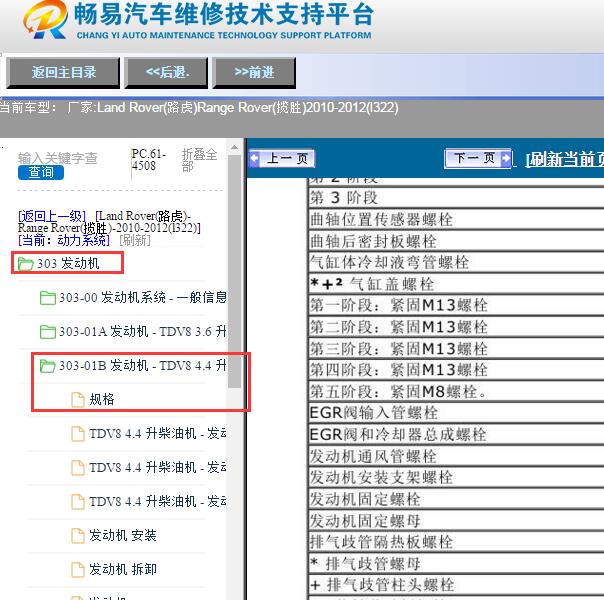The width and height of the screenshot is (604, 600).
Task: Click the 折叠全部 collapse all link
Action: (199, 160)
